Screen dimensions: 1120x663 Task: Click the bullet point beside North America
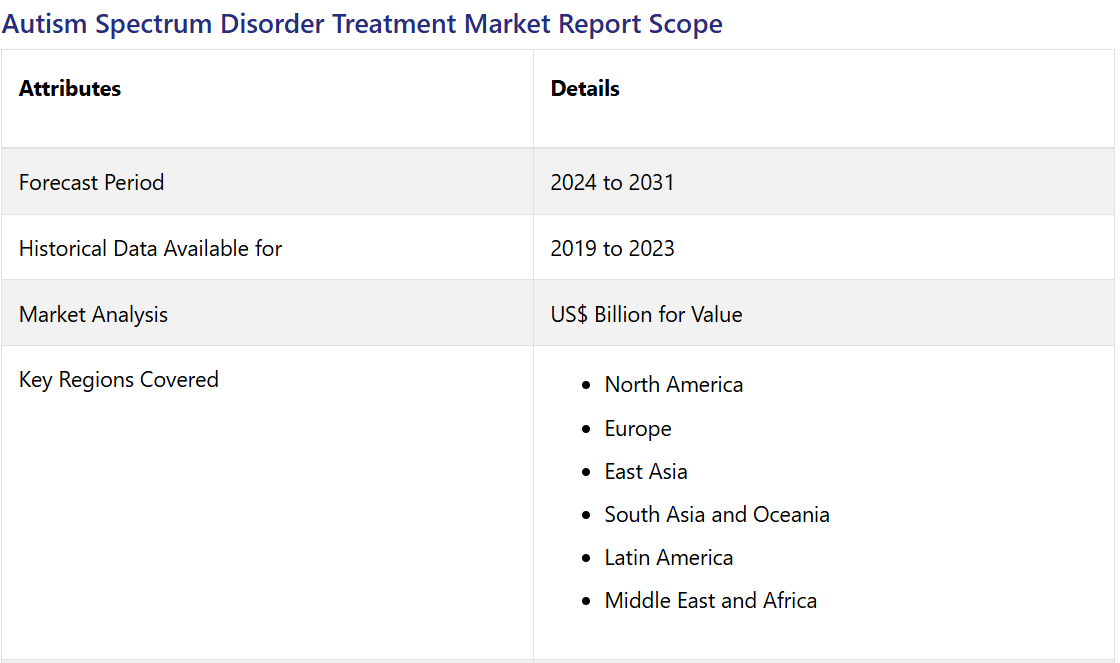point(586,386)
